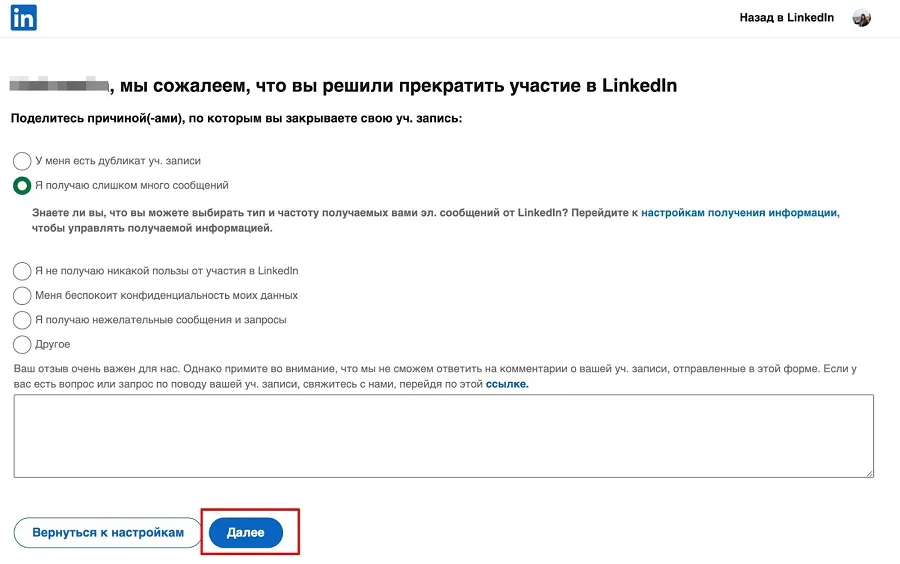Select 'У меня есть дубликат уч. записи' radio button
This screenshot has width=900, height=564.
[22, 161]
